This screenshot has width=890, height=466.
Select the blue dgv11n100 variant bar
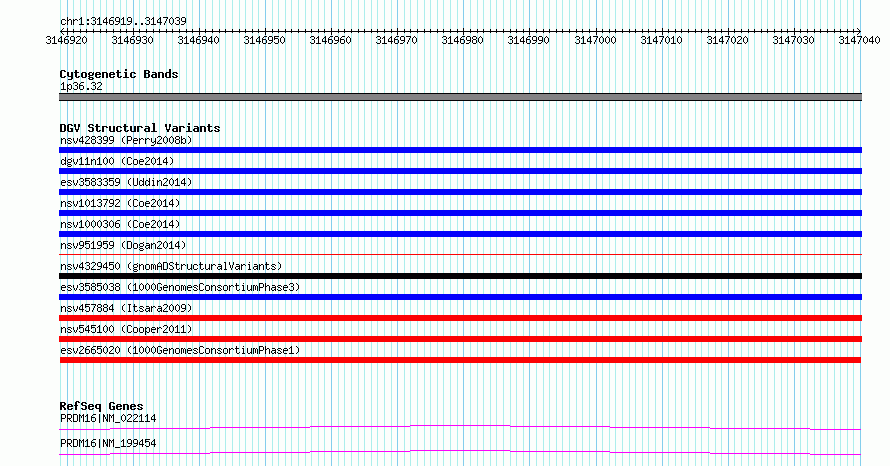coord(460,171)
